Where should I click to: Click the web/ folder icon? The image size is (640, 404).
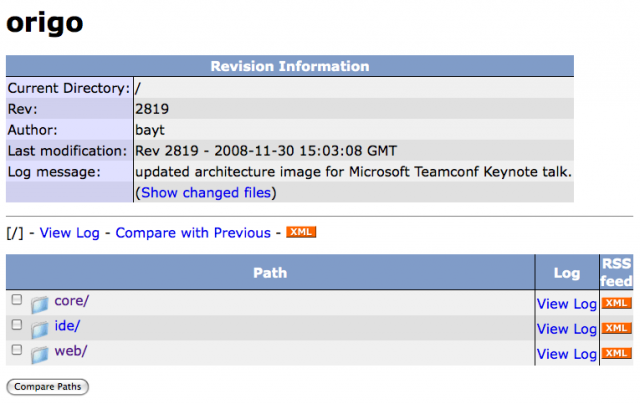[x=39, y=353]
